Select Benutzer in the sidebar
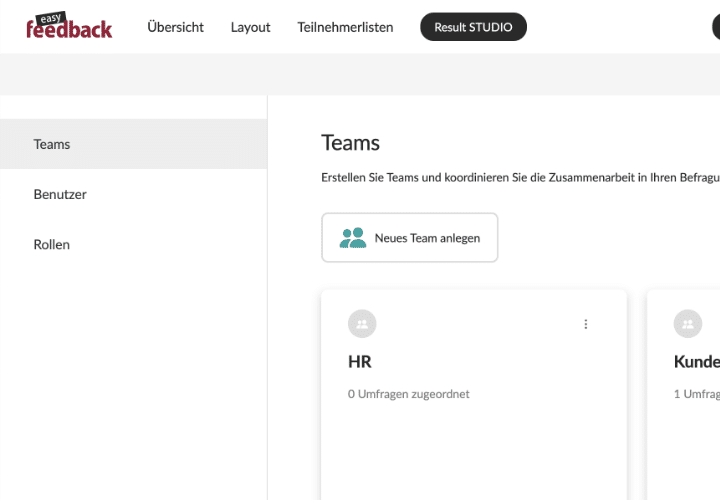The height and width of the screenshot is (500, 720). [133, 194]
